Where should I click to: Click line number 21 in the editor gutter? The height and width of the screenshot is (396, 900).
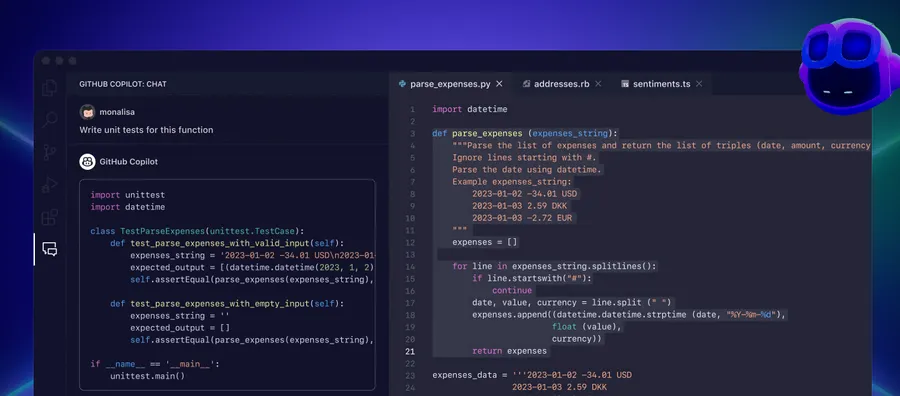[x=410, y=351]
